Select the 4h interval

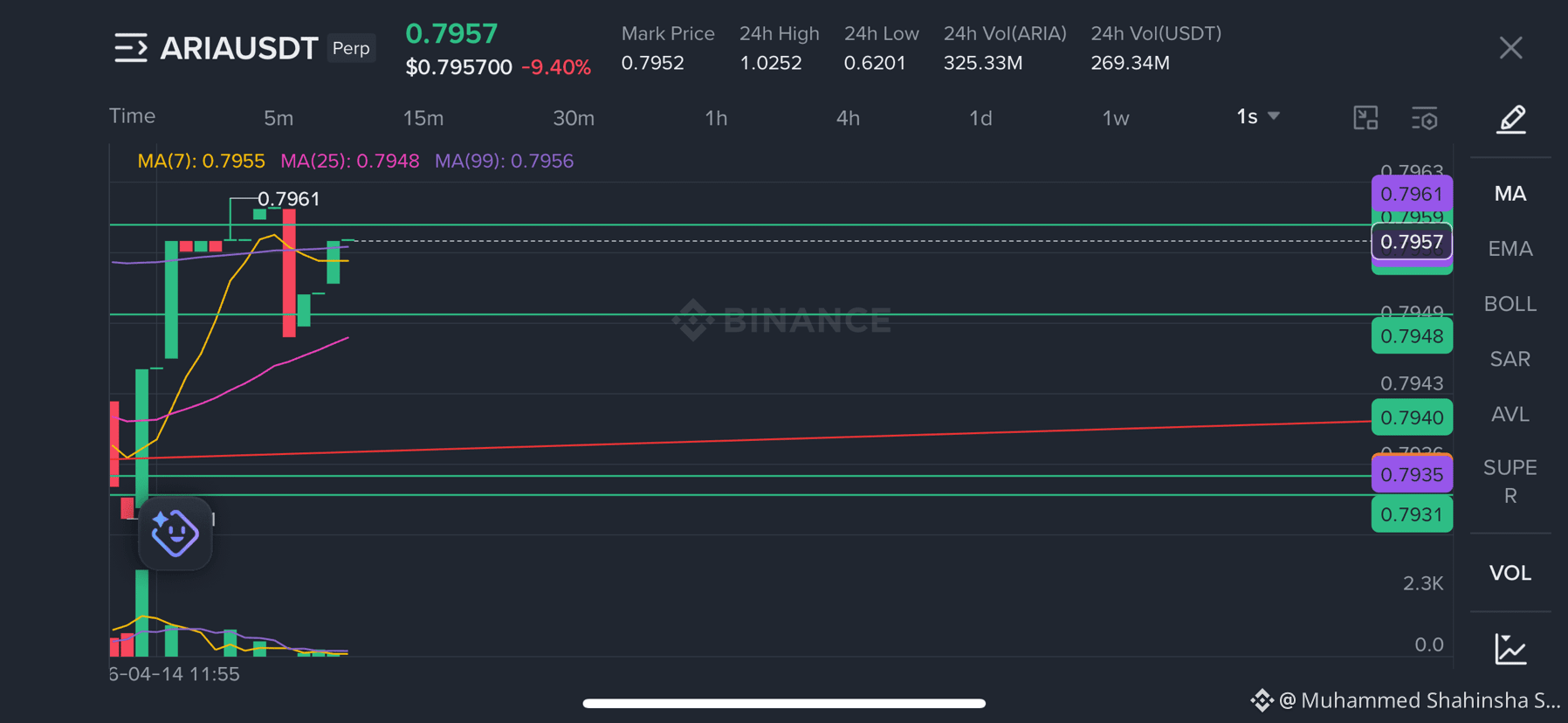coord(848,118)
